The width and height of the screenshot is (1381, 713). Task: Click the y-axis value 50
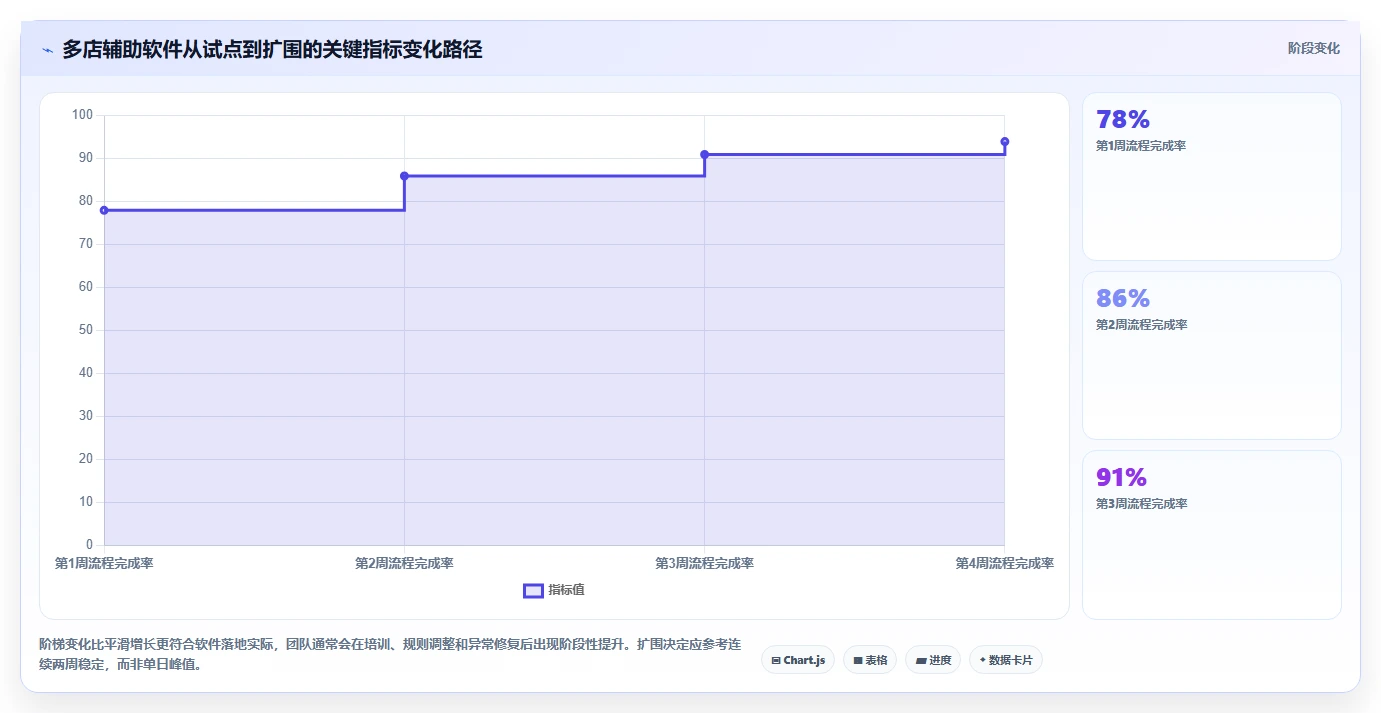click(85, 330)
